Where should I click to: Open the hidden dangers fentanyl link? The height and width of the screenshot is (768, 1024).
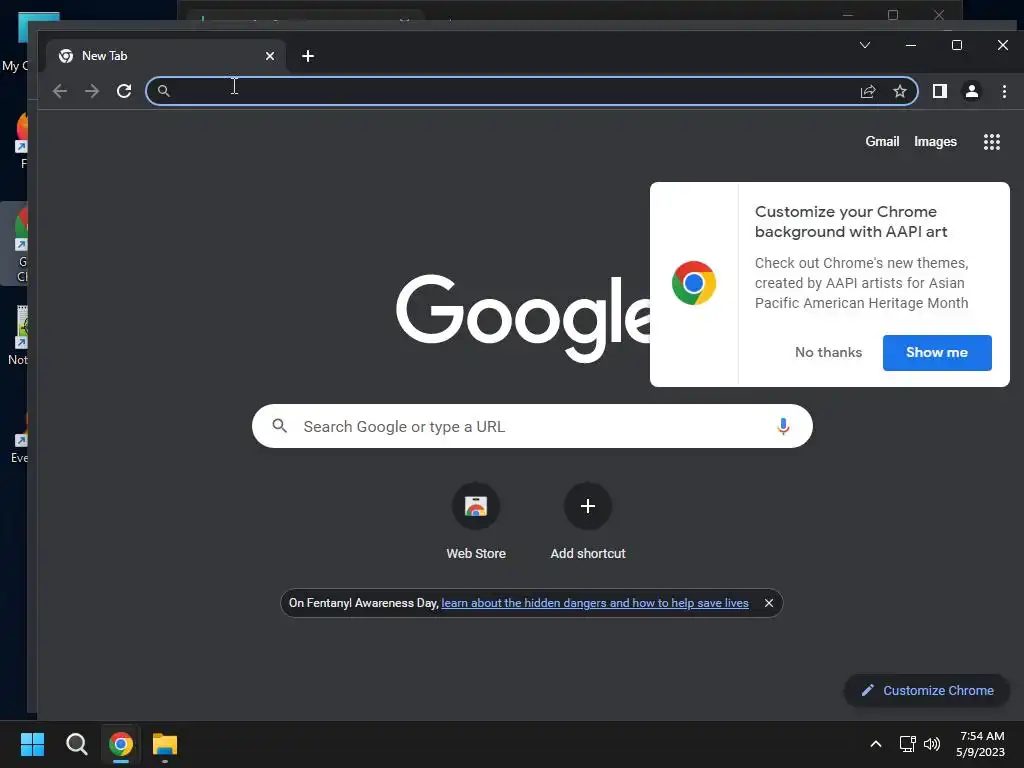(595, 603)
